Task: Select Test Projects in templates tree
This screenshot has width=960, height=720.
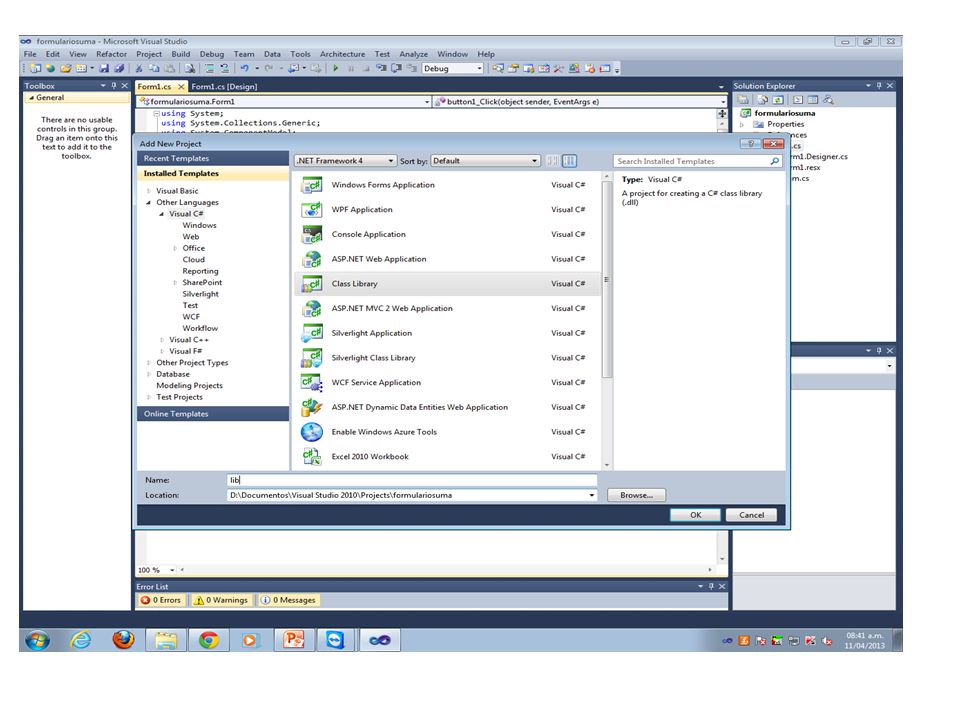Action: pyautogui.click(x=179, y=397)
